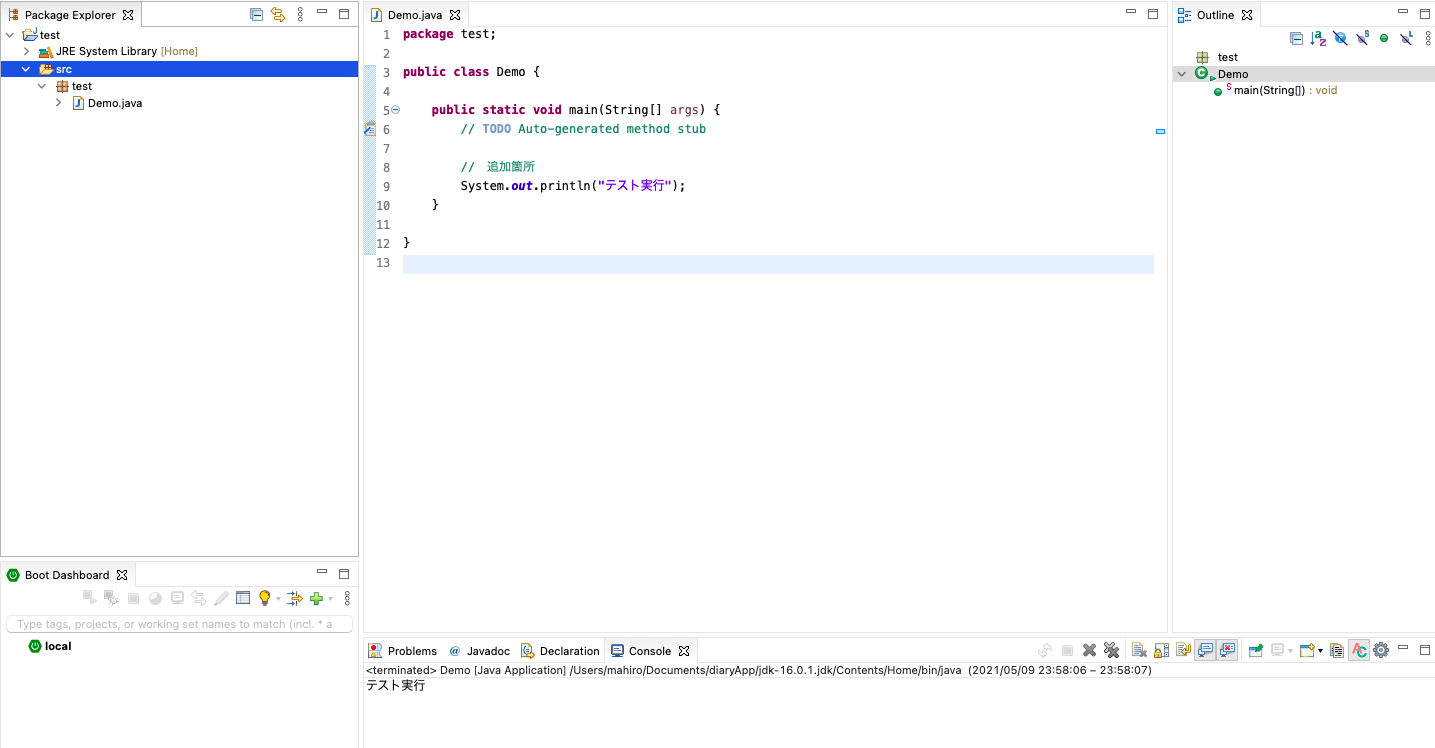Clear the Console output
Screen dimensions: 1435x748
pos(1139,649)
